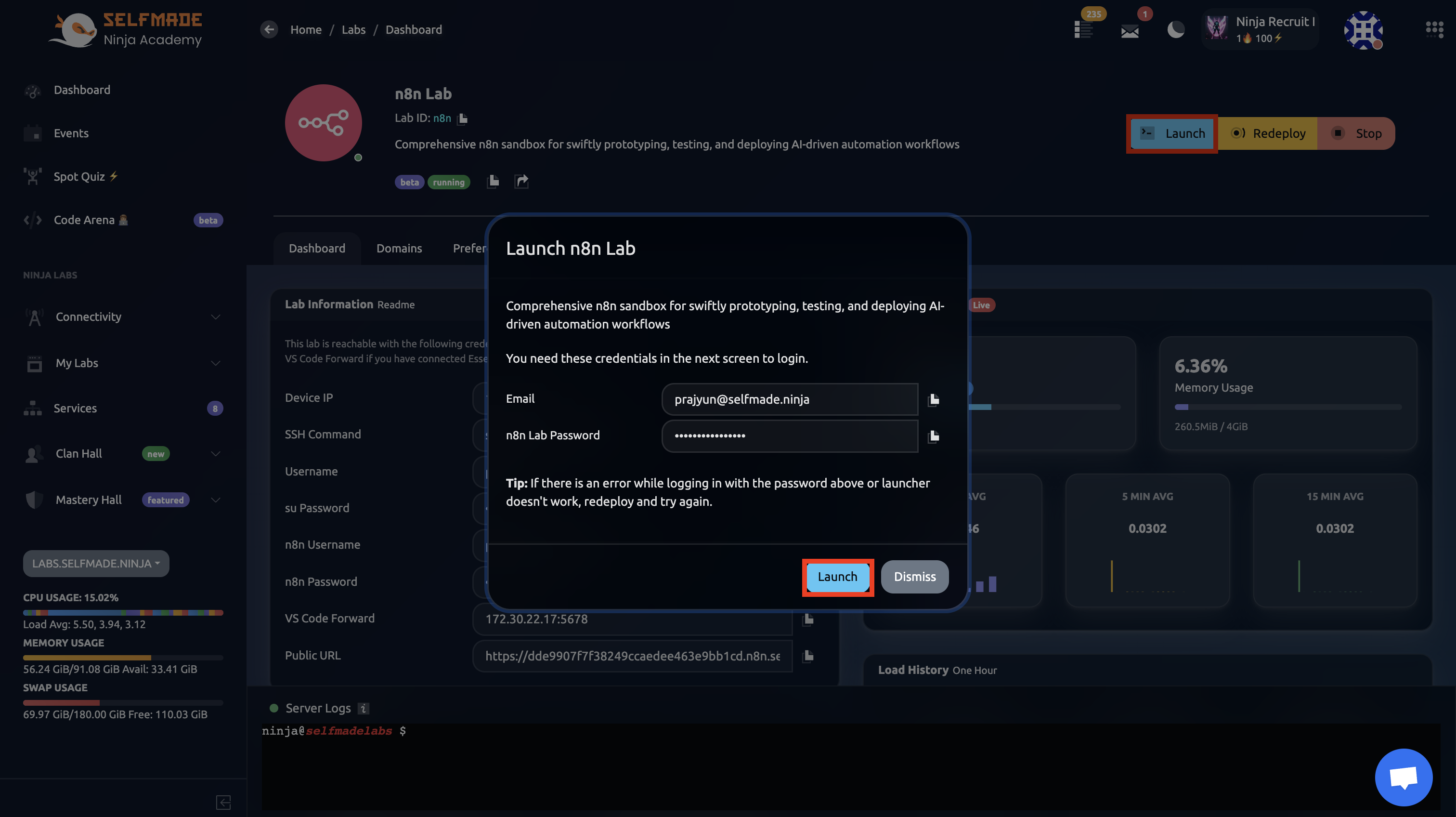Image resolution: width=1456 pixels, height=817 pixels.
Task: Click the n8n lab logo circle
Action: pos(323,123)
